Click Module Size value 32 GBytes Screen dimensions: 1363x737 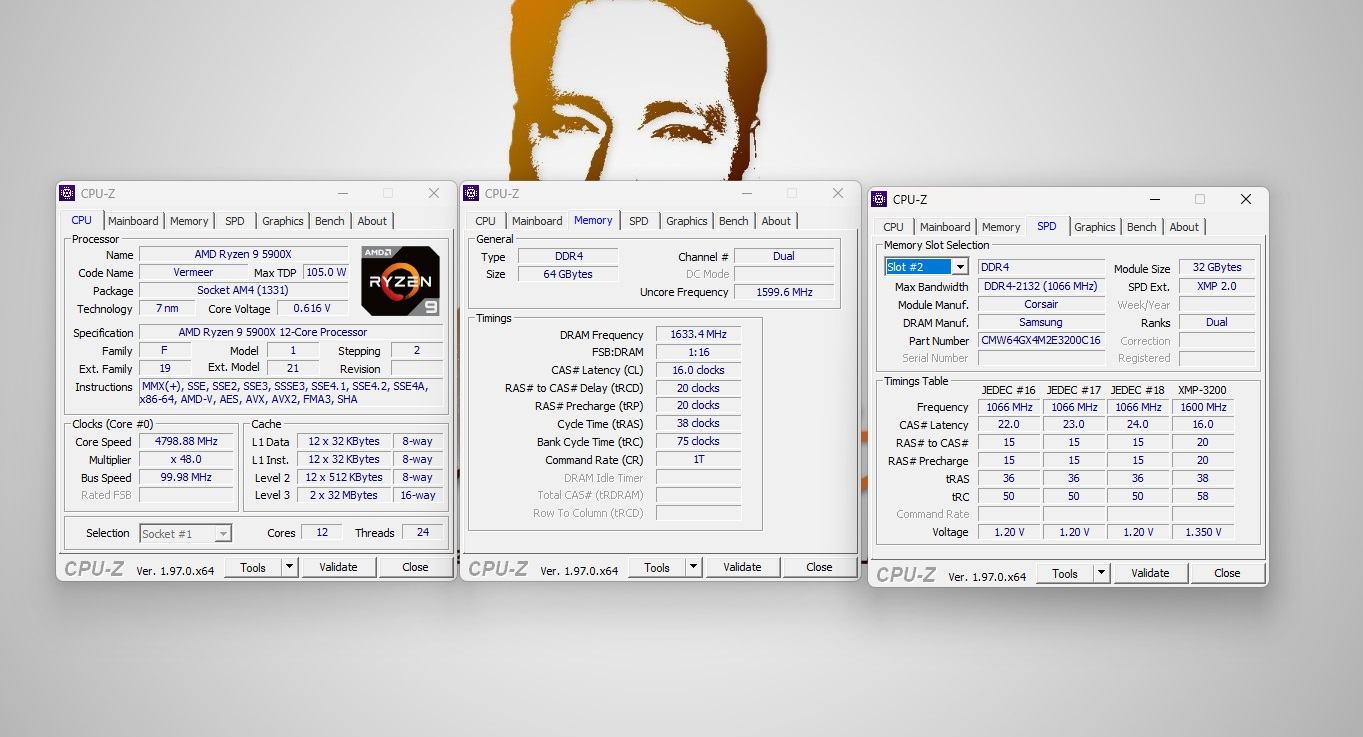tap(1217, 268)
